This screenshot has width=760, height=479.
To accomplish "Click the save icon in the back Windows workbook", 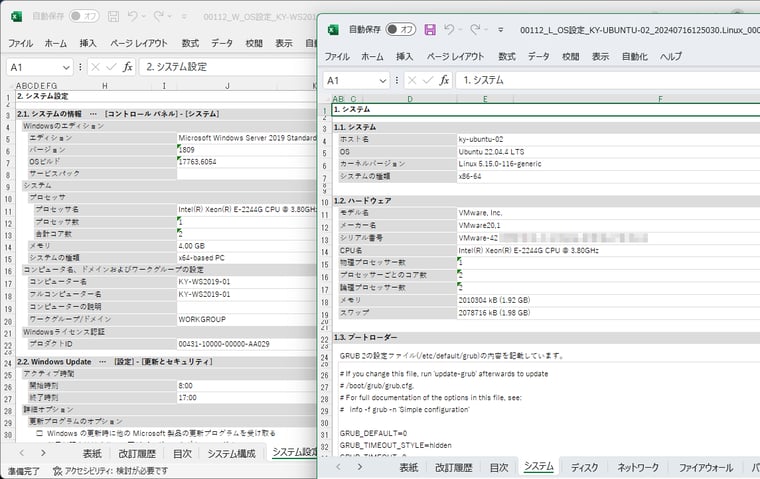I will (113, 16).
